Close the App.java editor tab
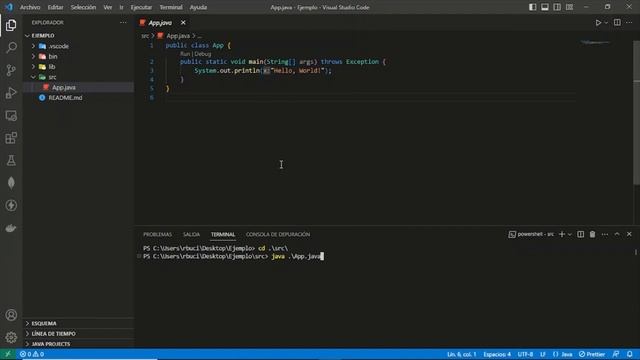 pos(183,23)
